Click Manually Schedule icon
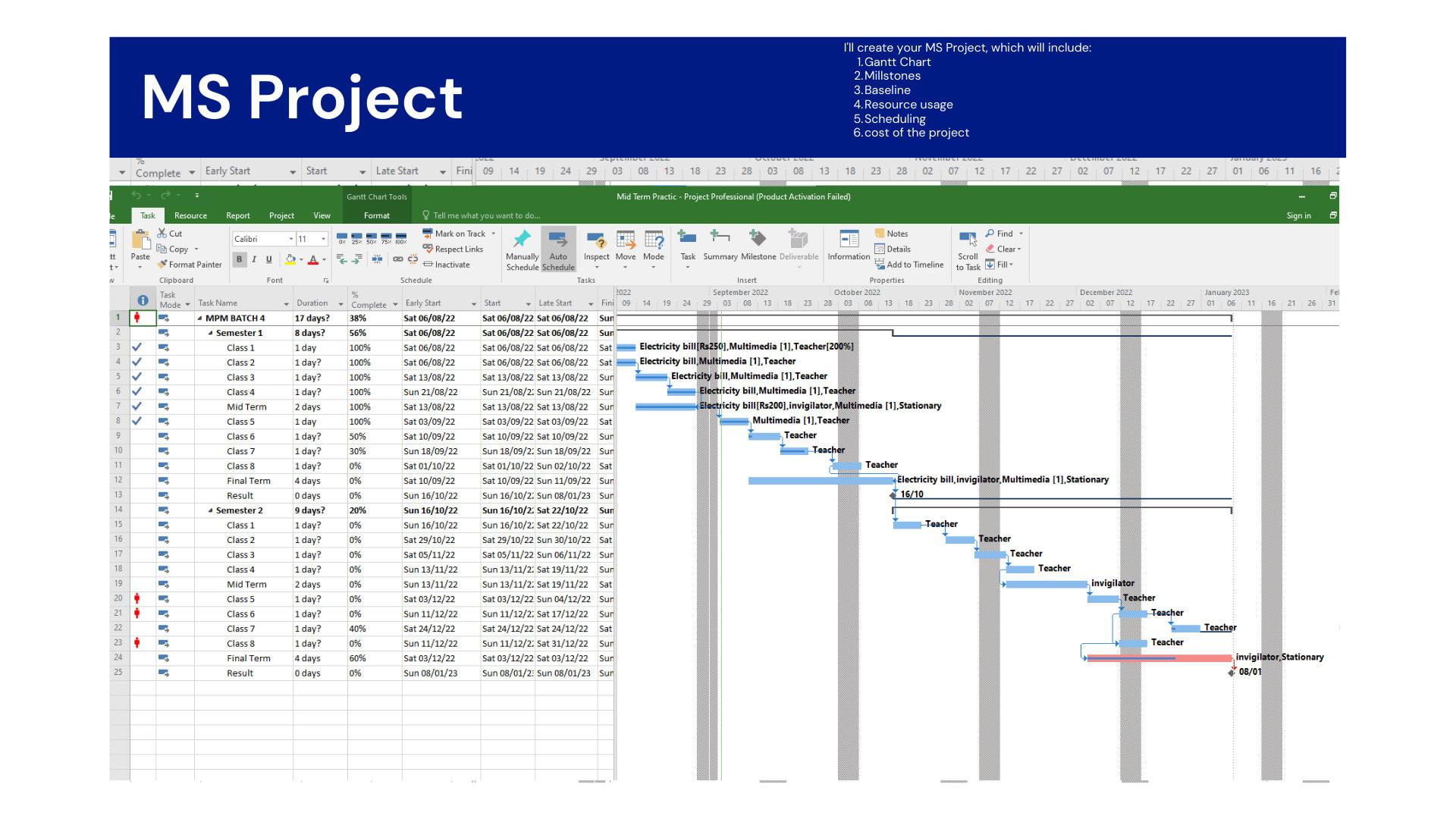 coord(522,250)
